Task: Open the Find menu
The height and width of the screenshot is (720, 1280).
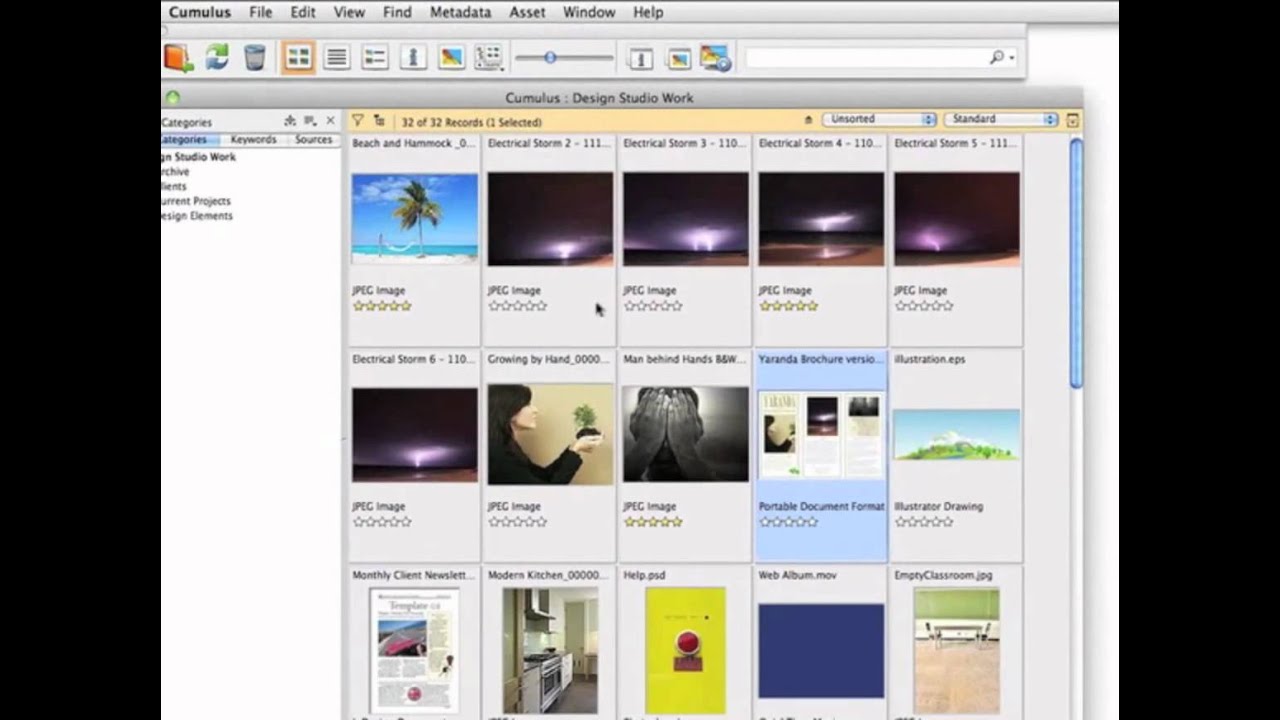Action: [x=397, y=12]
